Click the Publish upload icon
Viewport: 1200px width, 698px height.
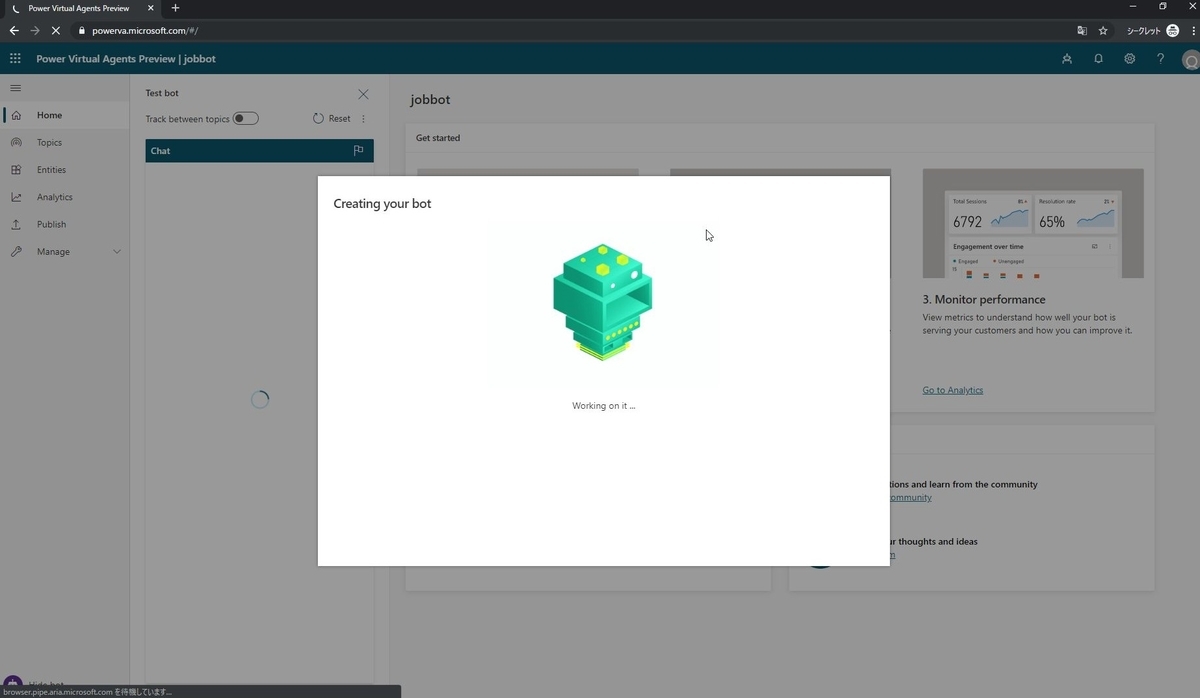16,224
